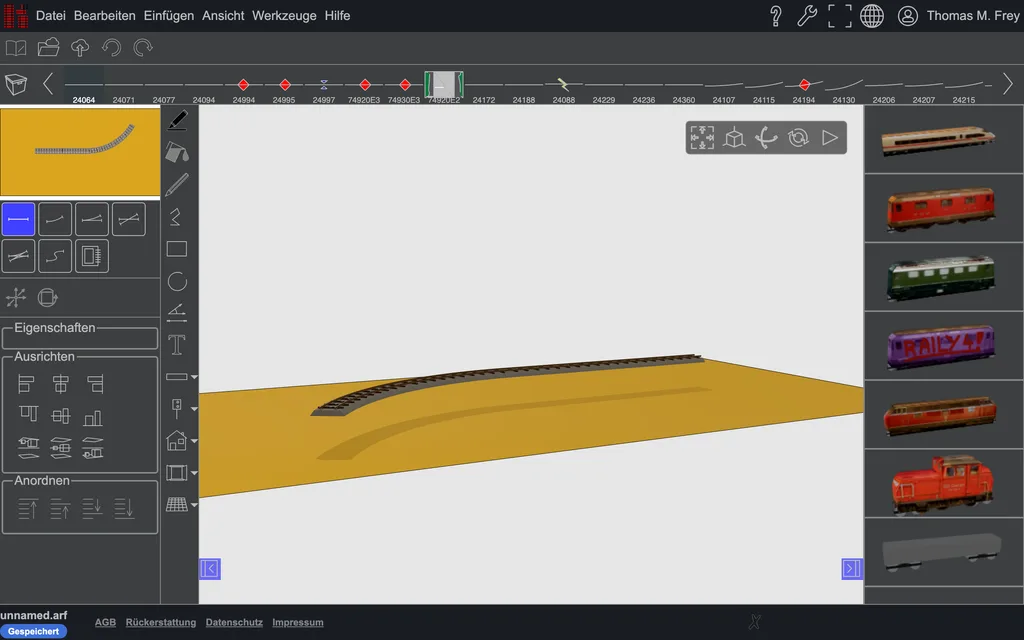Open the Datenschutz link
Image resolution: width=1024 pixels, height=640 pixels.
(x=234, y=622)
